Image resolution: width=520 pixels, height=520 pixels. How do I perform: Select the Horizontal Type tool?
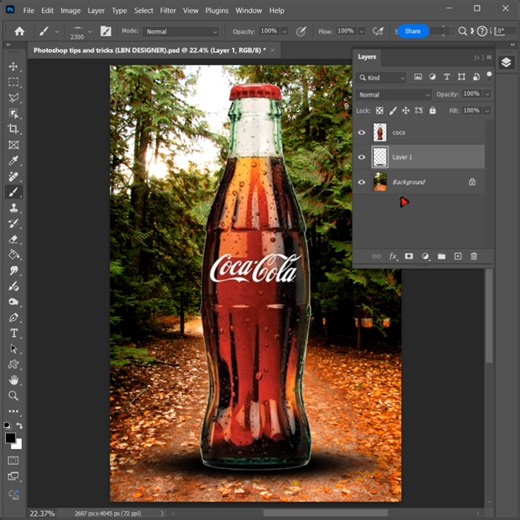pos(13,333)
